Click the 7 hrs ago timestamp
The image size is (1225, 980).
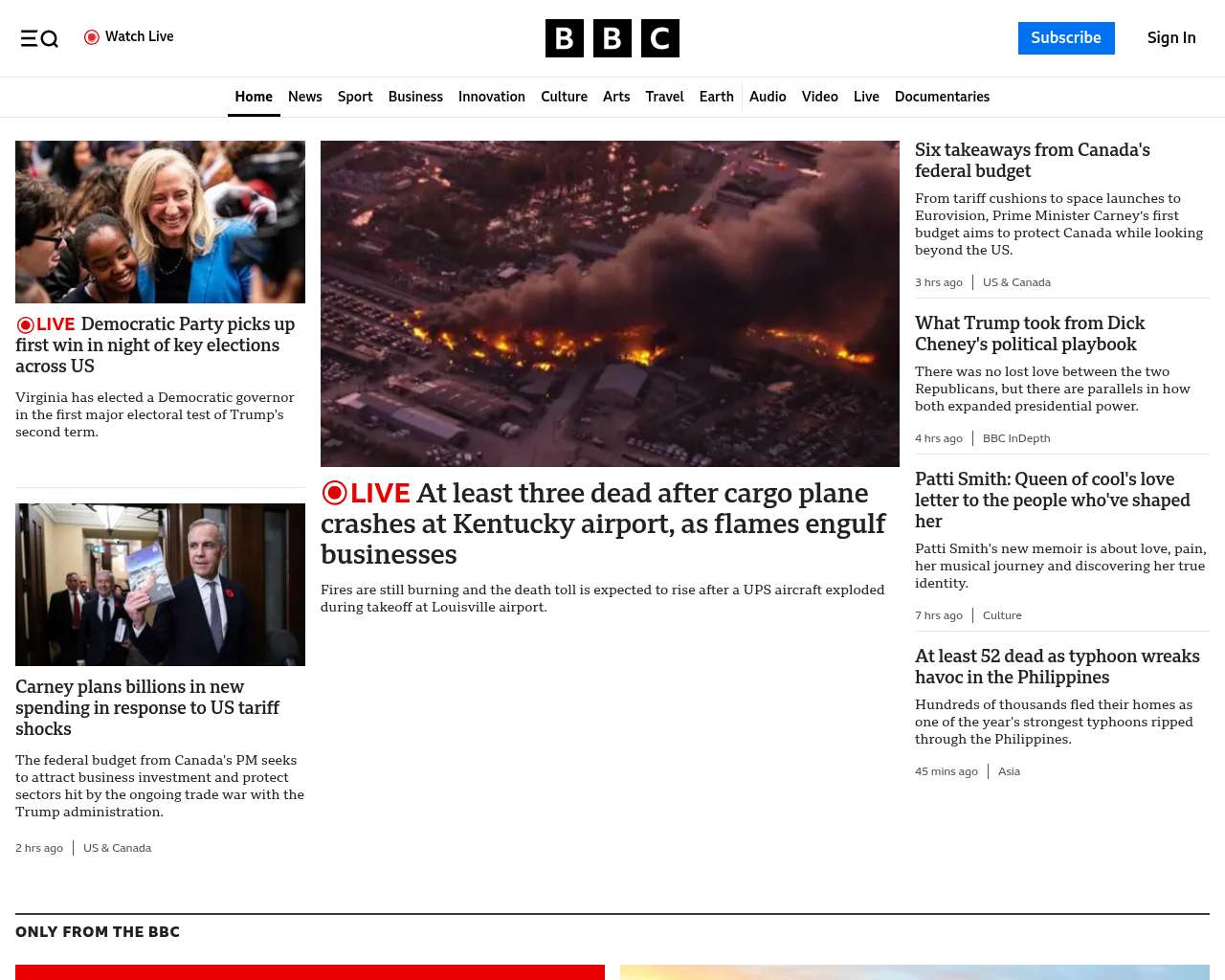tap(939, 615)
